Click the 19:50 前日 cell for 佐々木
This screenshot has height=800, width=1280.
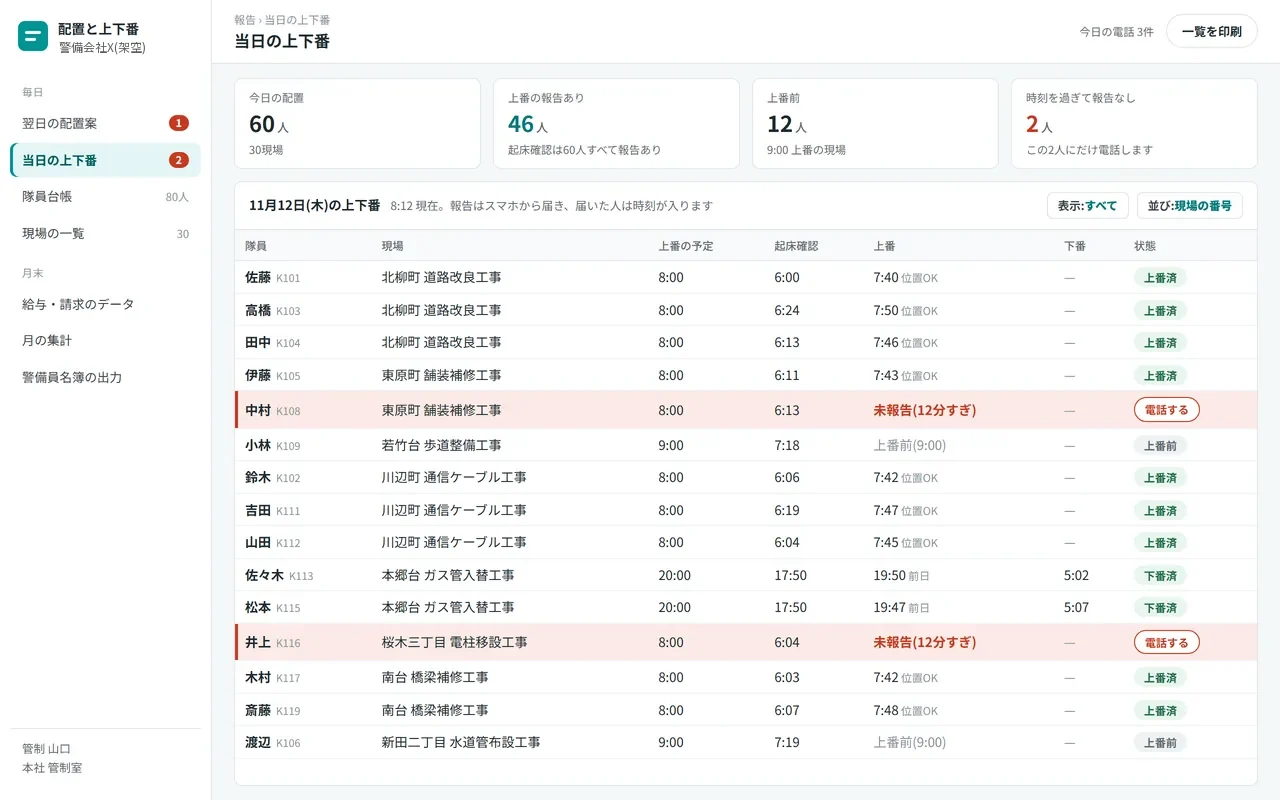coord(902,576)
